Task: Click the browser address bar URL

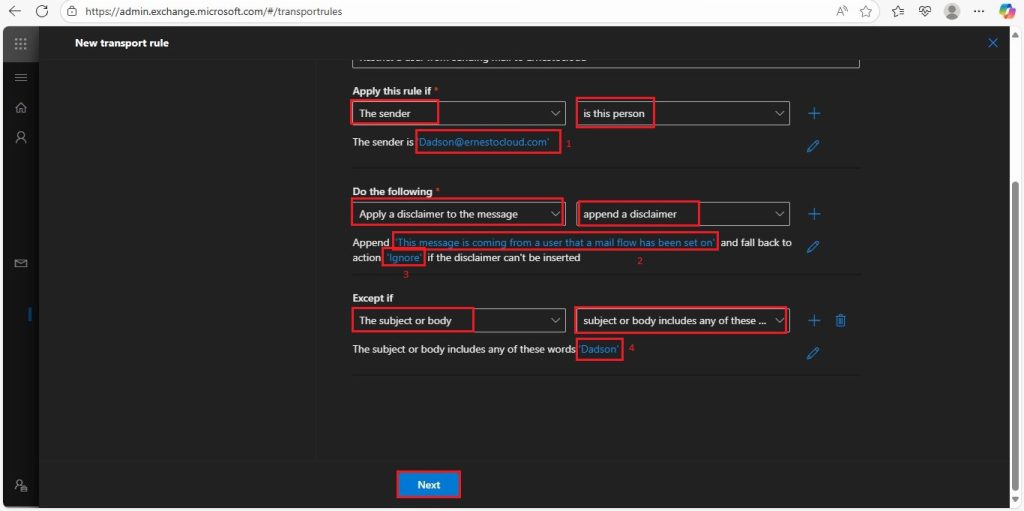Action: [214, 11]
